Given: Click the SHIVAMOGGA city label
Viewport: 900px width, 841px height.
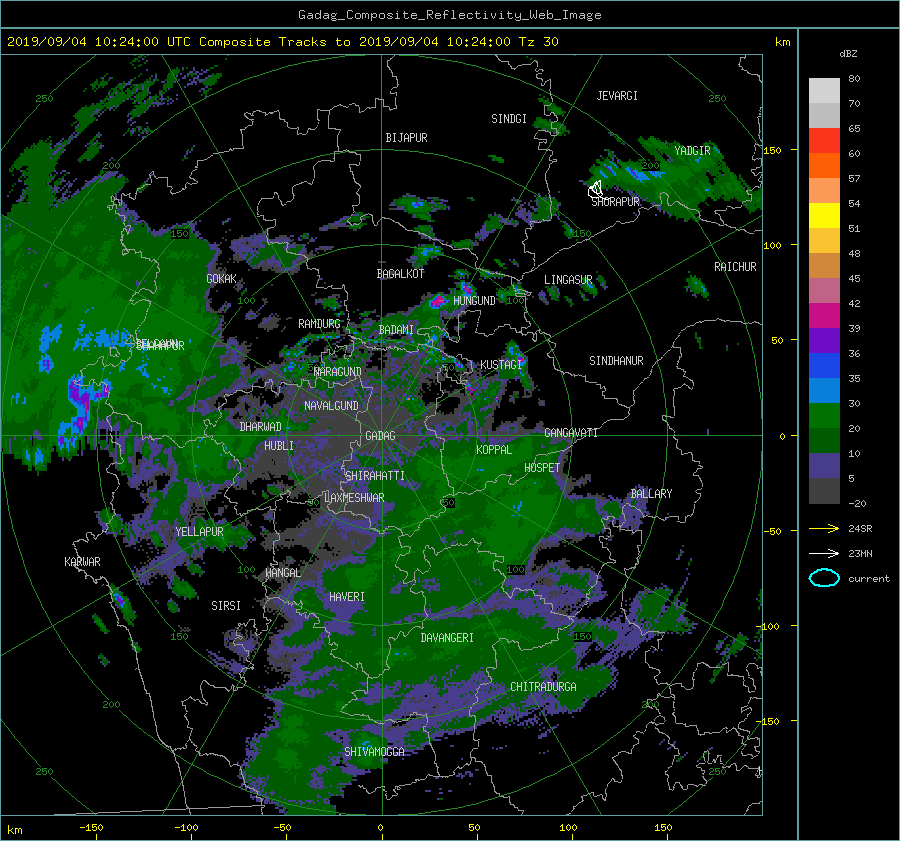Looking at the screenshot, I should point(374,752).
